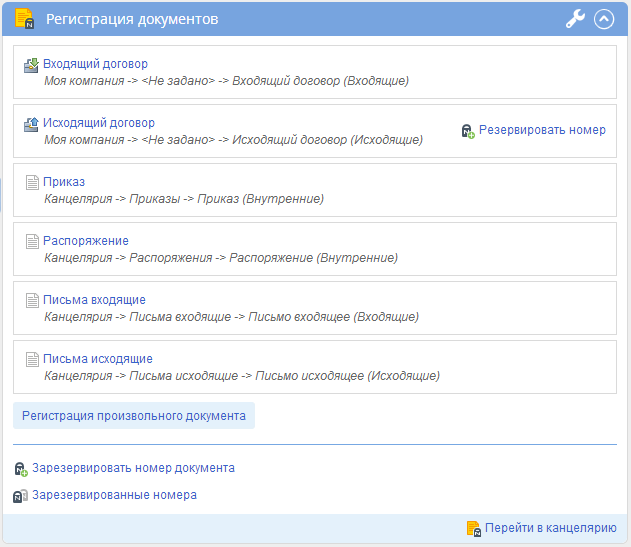Click the Приказ document icon
Viewport: 631px width, 547px height.
32,182
